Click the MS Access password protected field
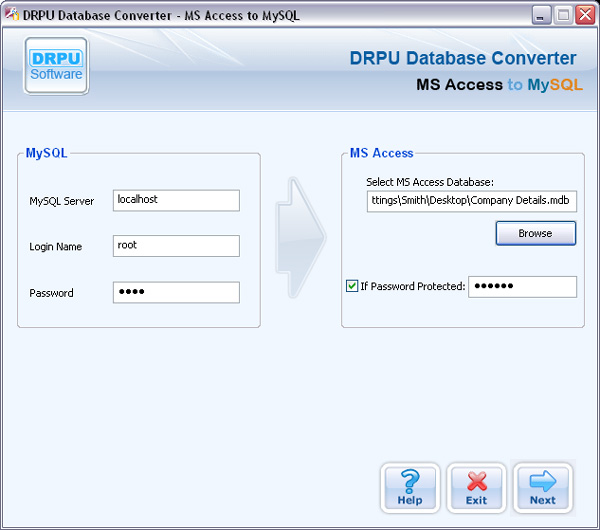Viewport: 600px width, 530px height. [x=523, y=287]
